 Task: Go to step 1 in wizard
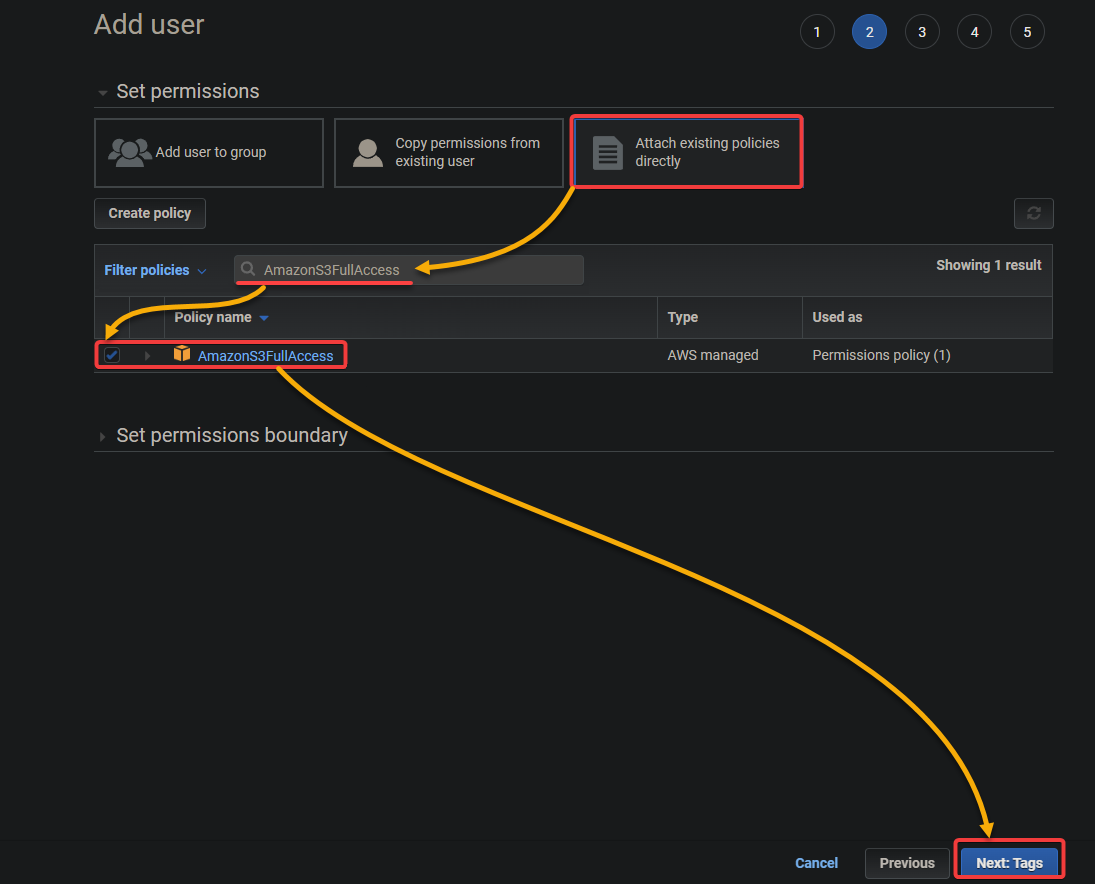(817, 32)
